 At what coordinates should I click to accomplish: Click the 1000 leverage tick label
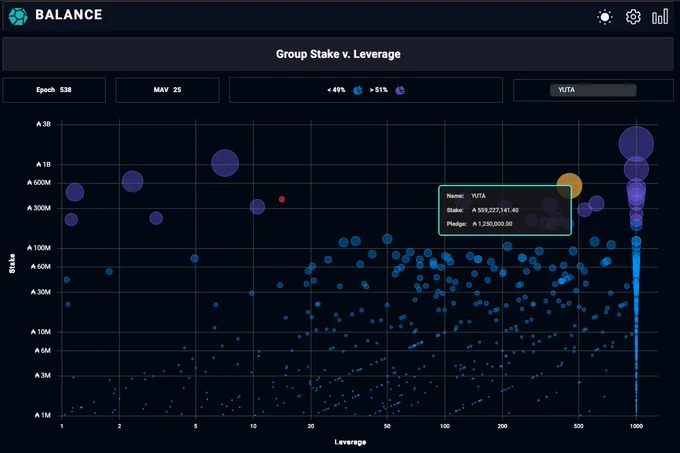[x=636, y=426]
